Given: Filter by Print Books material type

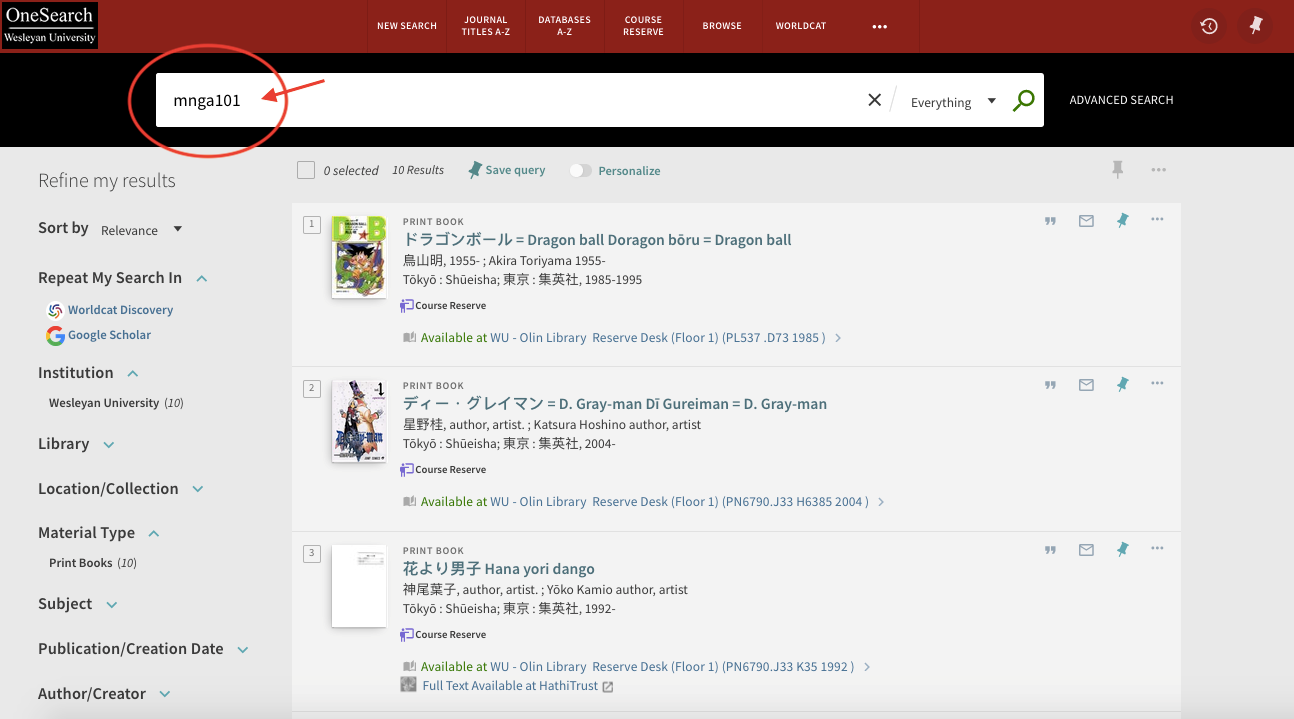Looking at the screenshot, I should pyautogui.click(x=81, y=563).
